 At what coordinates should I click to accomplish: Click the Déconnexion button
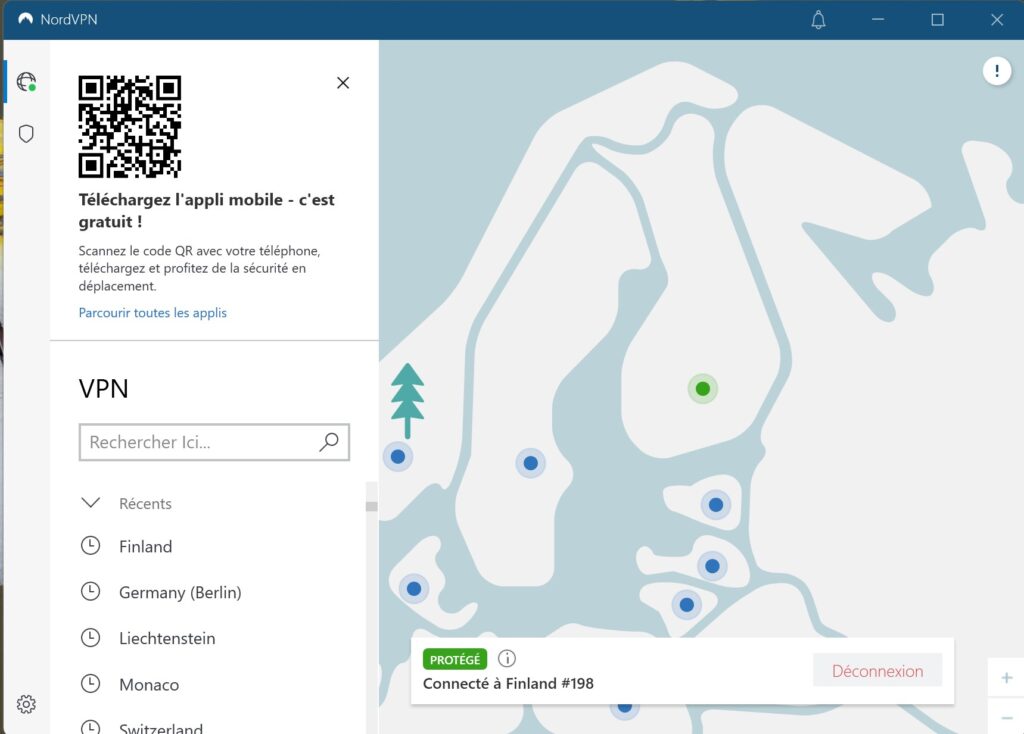click(877, 671)
